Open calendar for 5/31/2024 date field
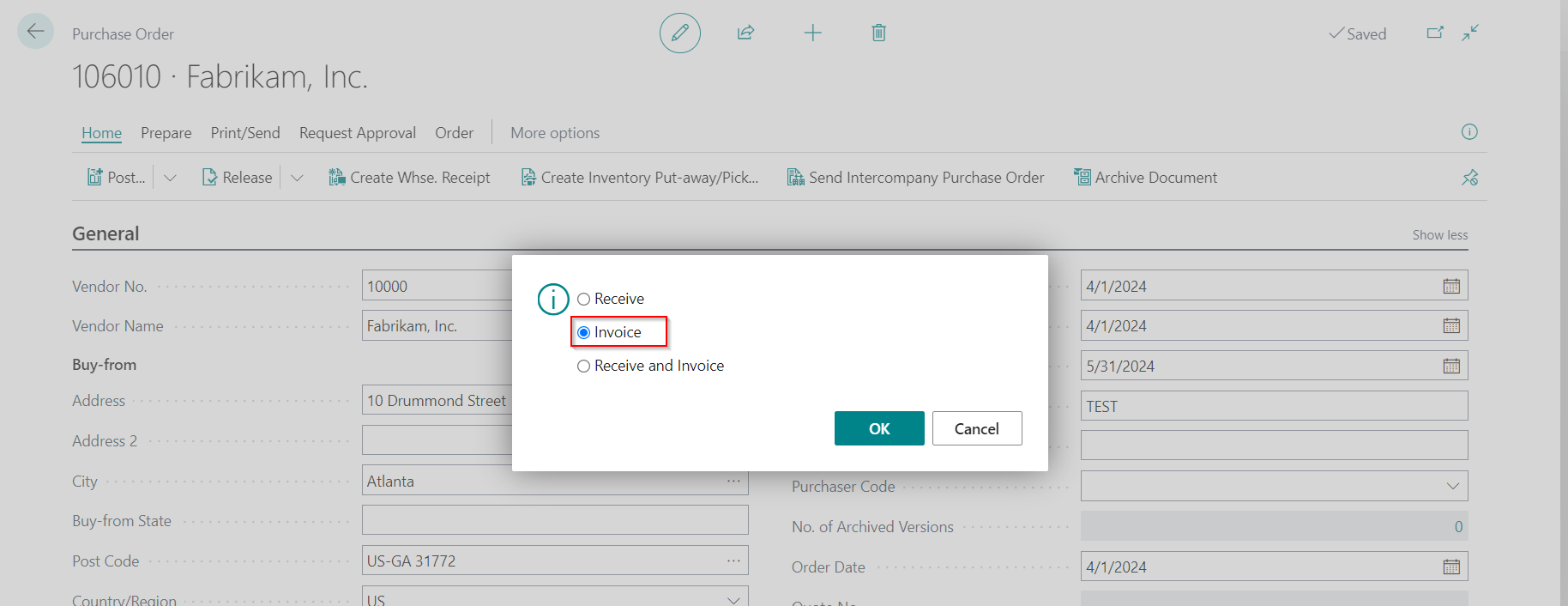 point(1451,366)
